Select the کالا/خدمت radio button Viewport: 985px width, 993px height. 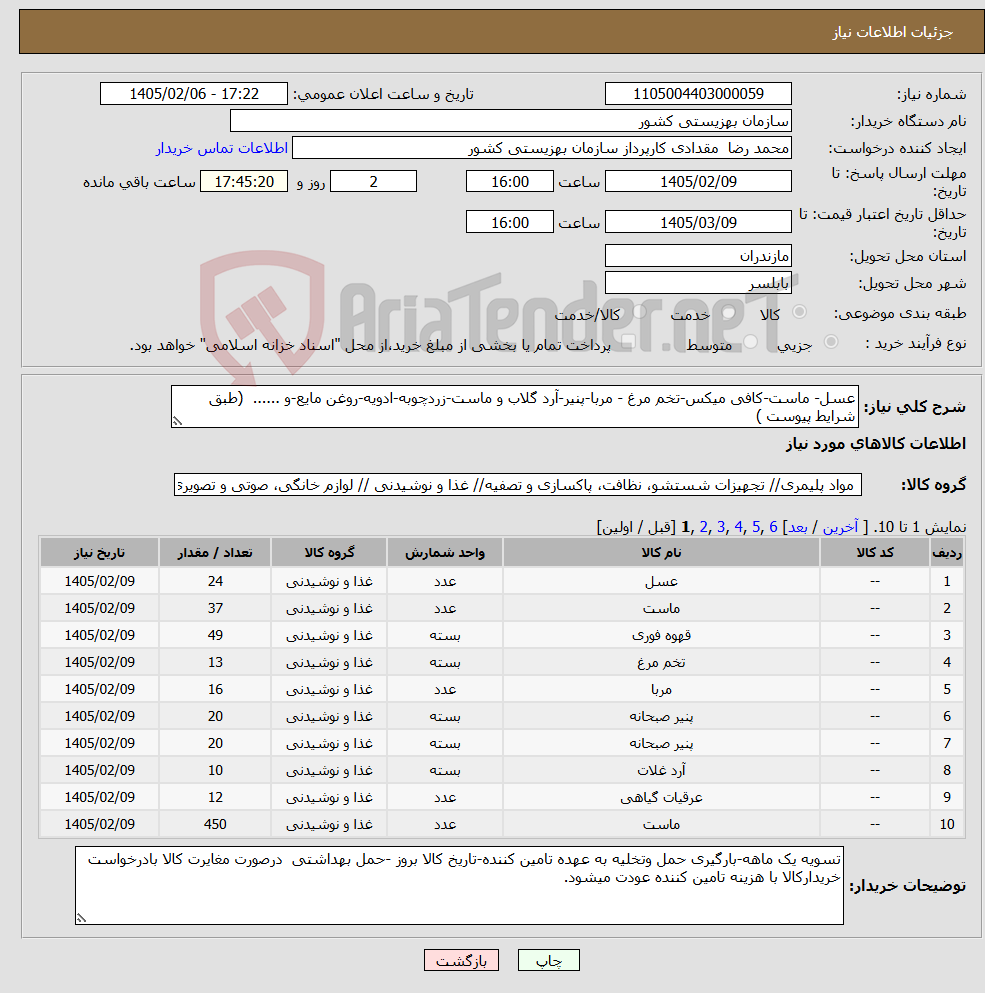point(640,312)
